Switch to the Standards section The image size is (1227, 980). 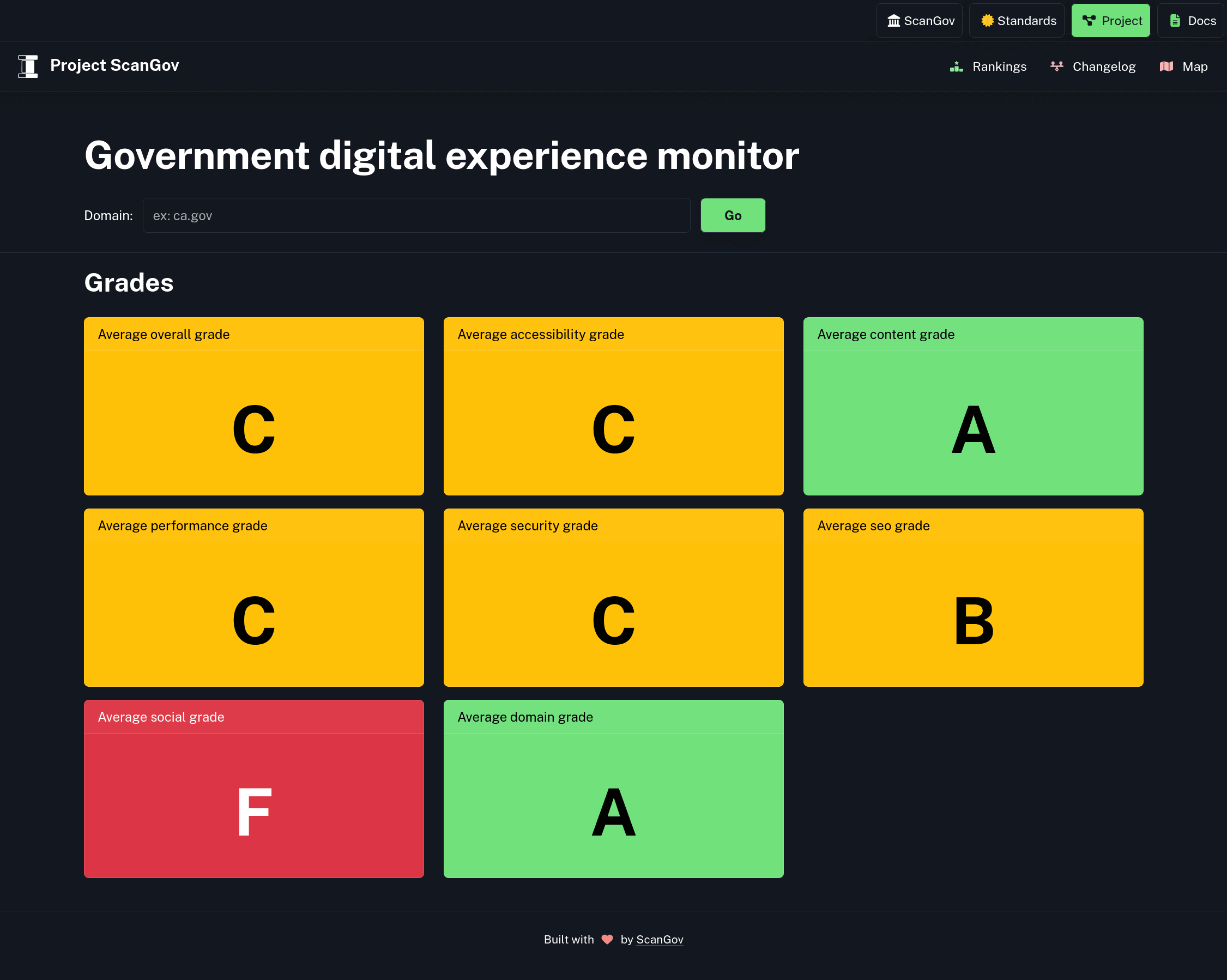coord(1017,20)
